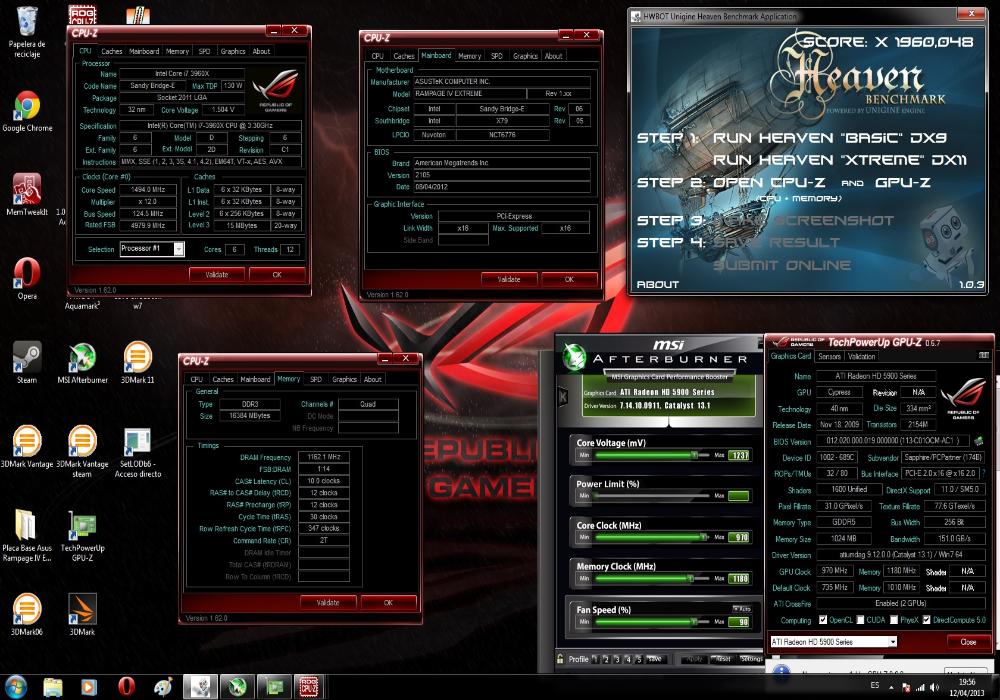1000x700 pixels.
Task: Click ABOUT in the Heaven benchmark window
Action: (x=658, y=284)
